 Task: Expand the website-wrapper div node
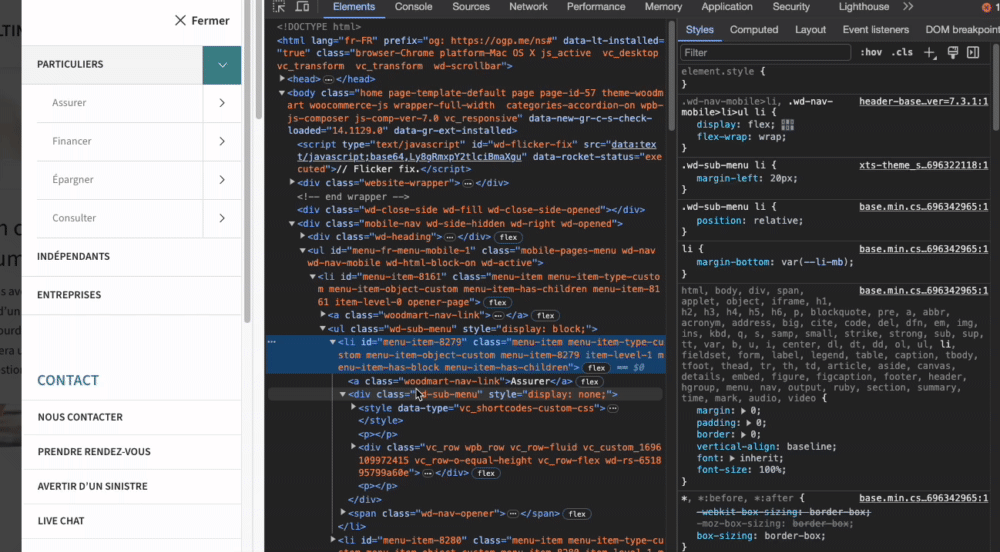292,182
